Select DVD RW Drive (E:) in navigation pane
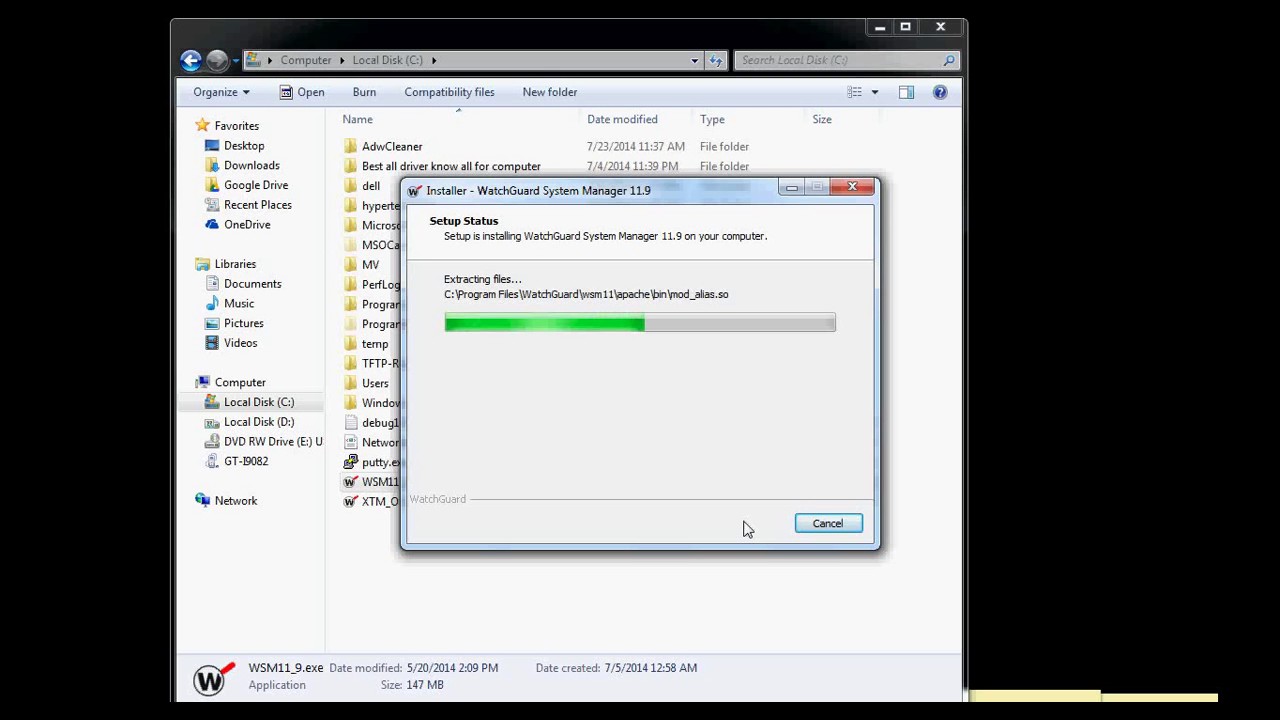This screenshot has height=720, width=1280. (273, 441)
